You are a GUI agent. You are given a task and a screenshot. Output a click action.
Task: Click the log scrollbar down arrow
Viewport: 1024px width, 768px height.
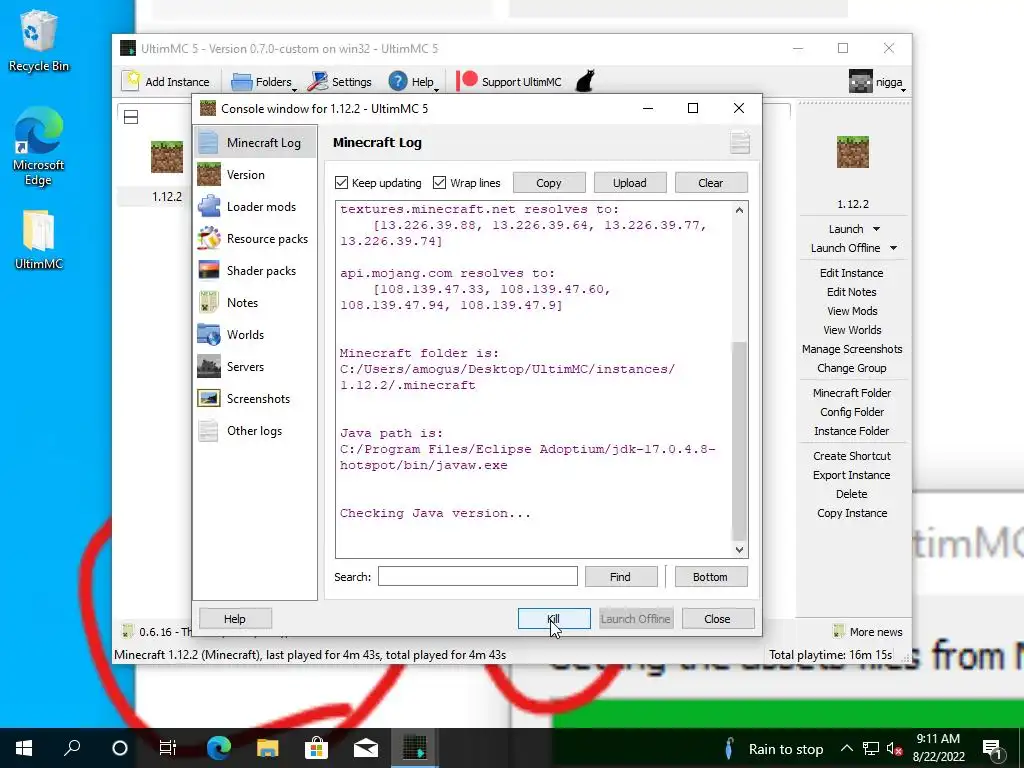739,550
